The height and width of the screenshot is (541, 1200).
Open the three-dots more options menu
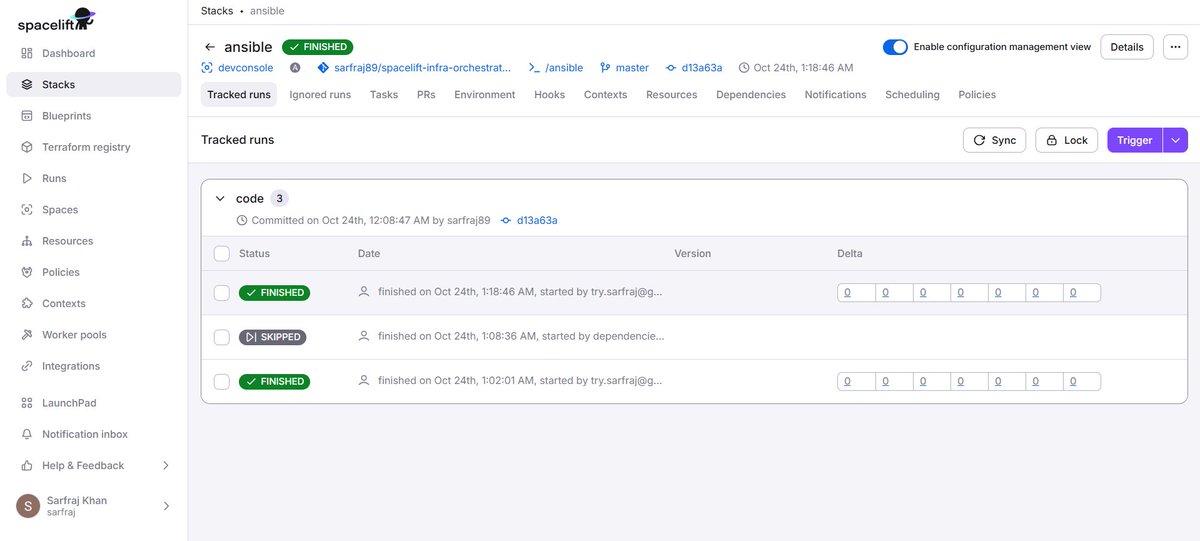1175,47
